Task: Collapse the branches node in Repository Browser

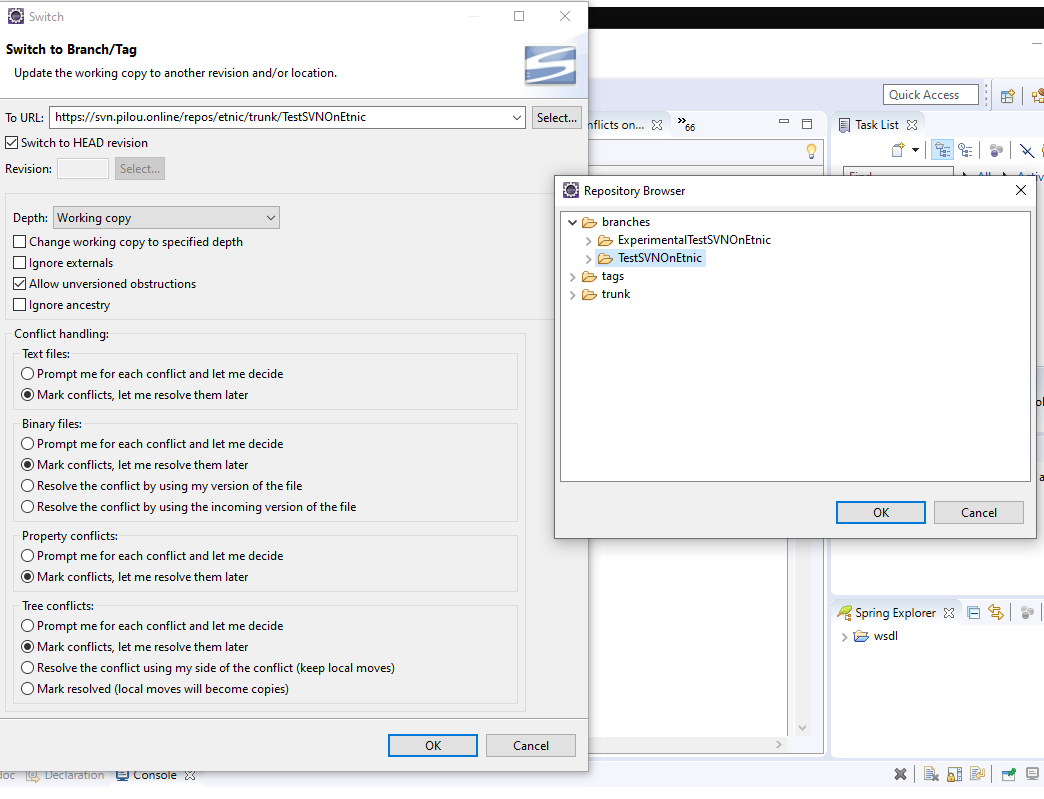Action: pos(573,223)
